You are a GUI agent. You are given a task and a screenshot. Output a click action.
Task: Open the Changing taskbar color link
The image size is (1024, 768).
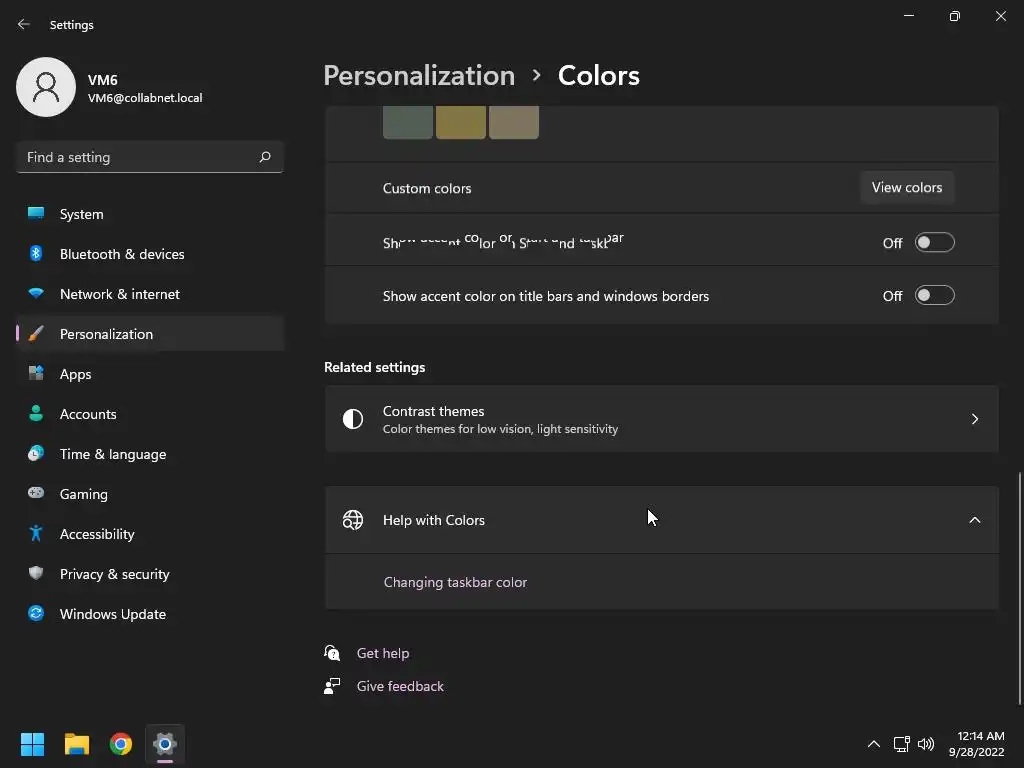click(455, 582)
